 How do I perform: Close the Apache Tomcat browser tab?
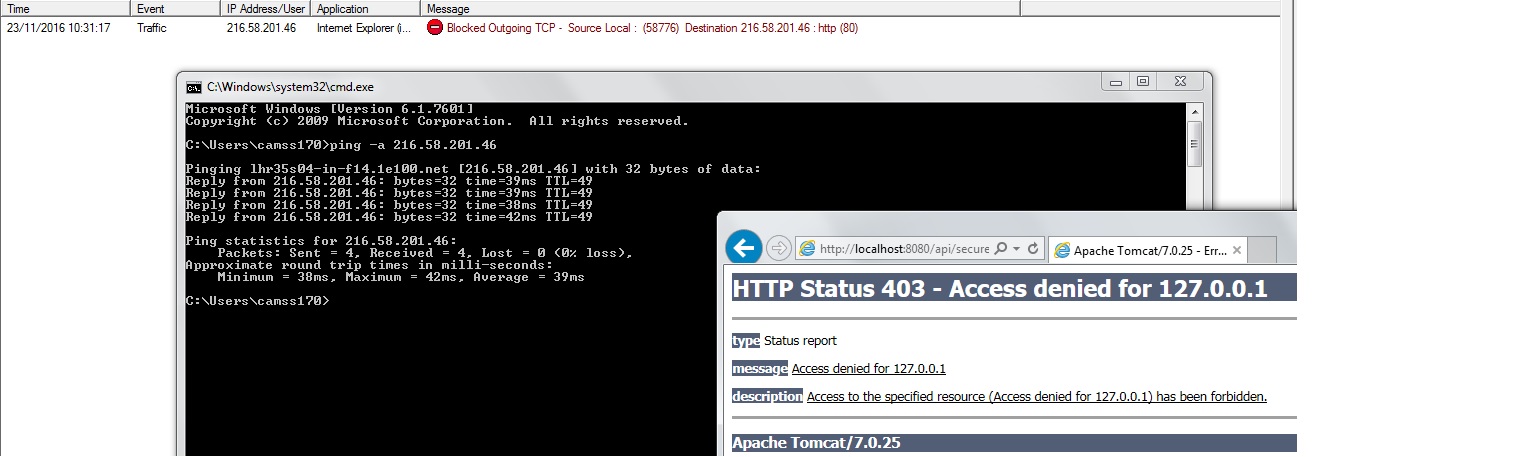point(1236,250)
